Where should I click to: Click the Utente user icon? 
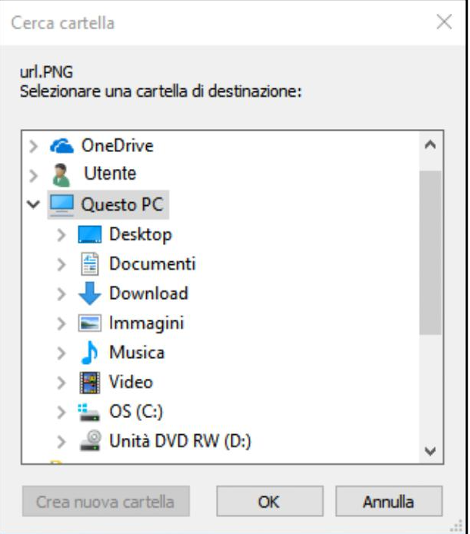[61, 175]
